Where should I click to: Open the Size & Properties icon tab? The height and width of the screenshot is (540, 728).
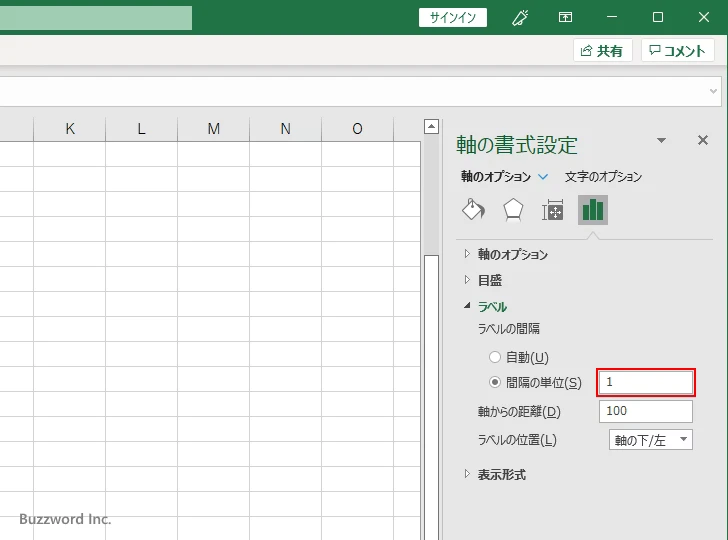[x=552, y=210]
